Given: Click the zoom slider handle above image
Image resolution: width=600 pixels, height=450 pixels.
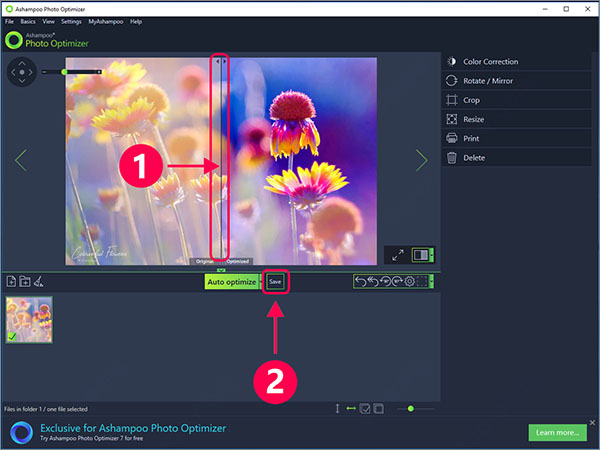Looking at the screenshot, I should point(65,71).
